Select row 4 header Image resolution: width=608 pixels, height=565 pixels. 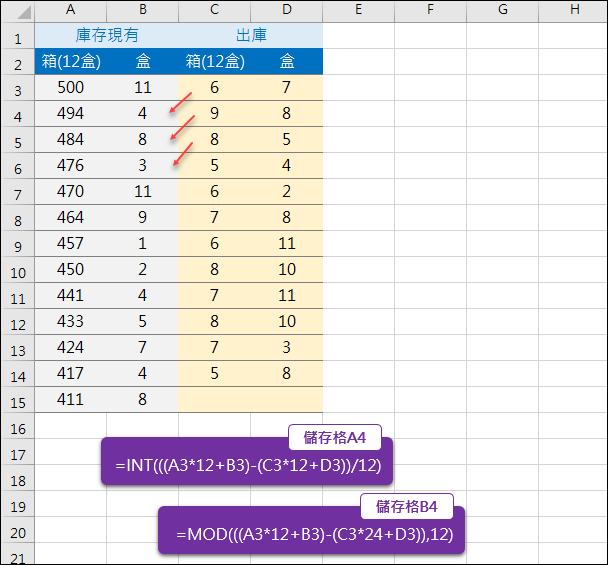pos(18,114)
